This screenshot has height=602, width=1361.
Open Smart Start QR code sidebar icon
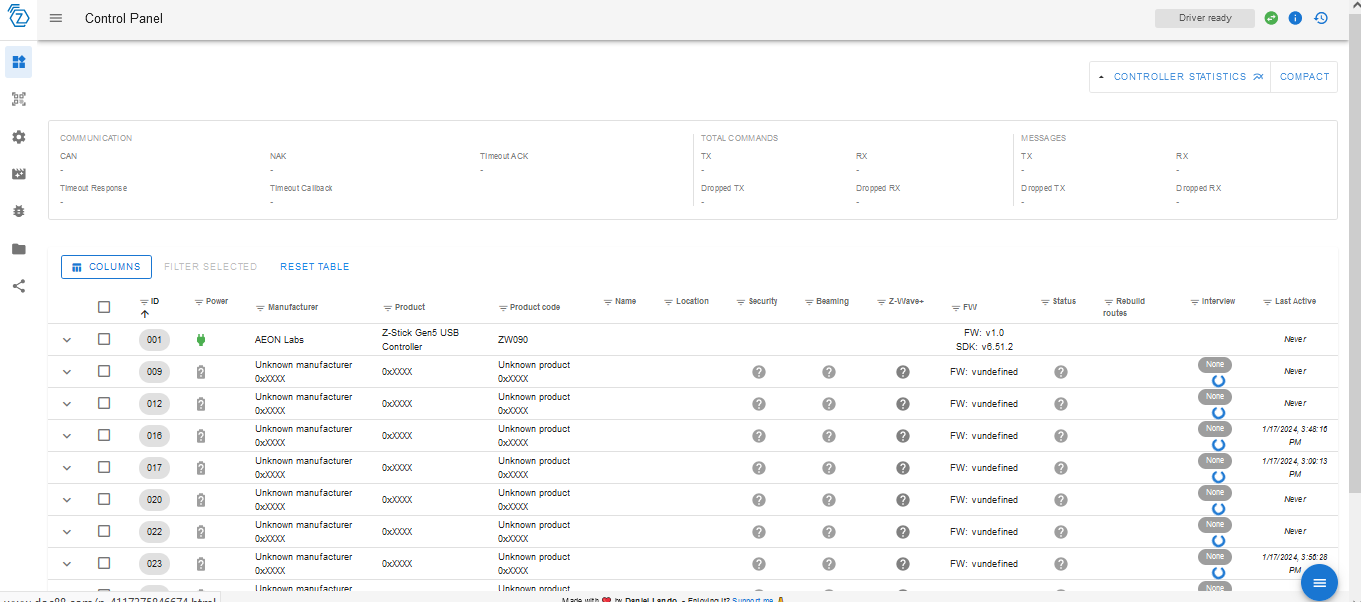18,99
